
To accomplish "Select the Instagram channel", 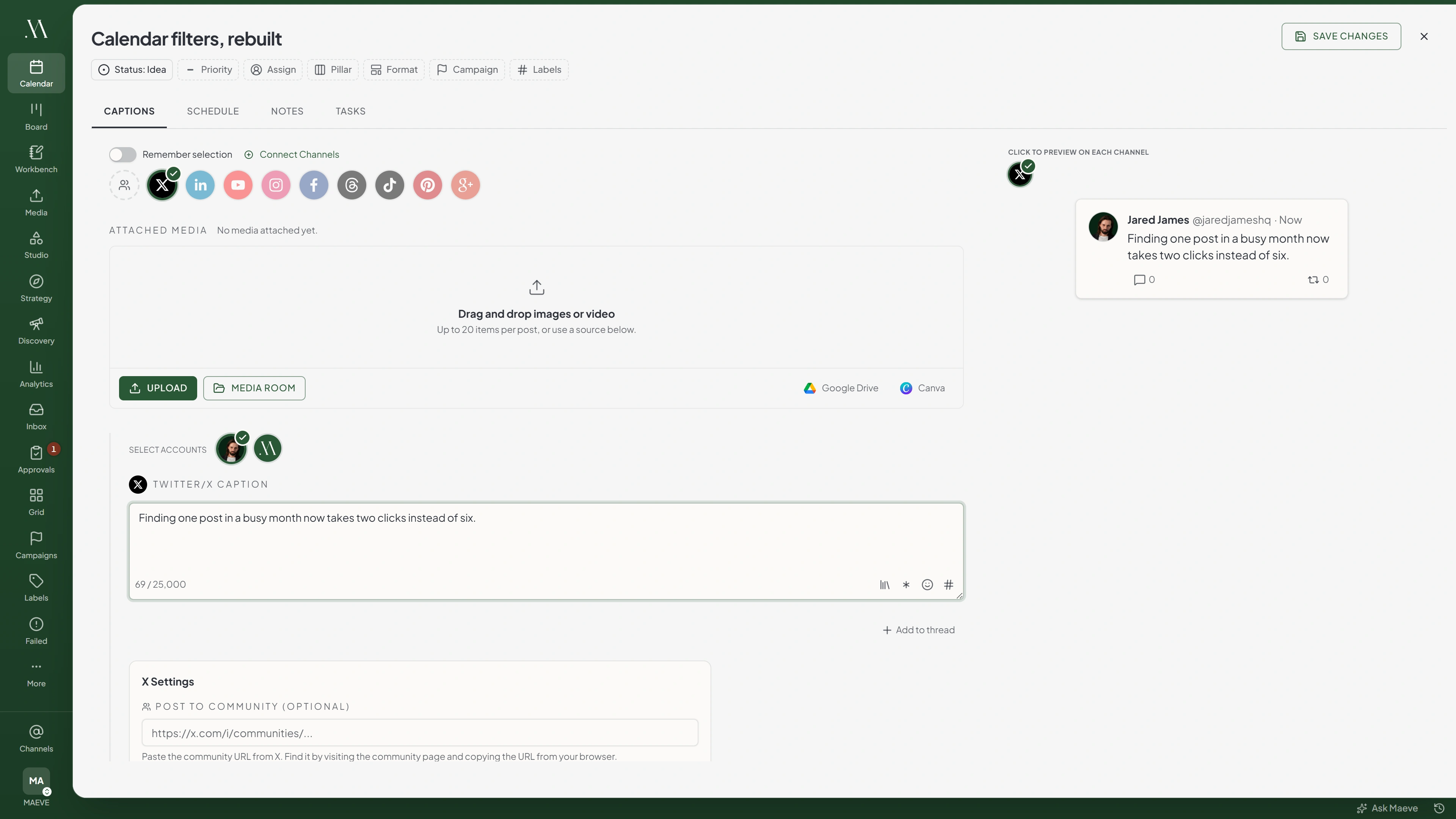I will pyautogui.click(x=276, y=185).
